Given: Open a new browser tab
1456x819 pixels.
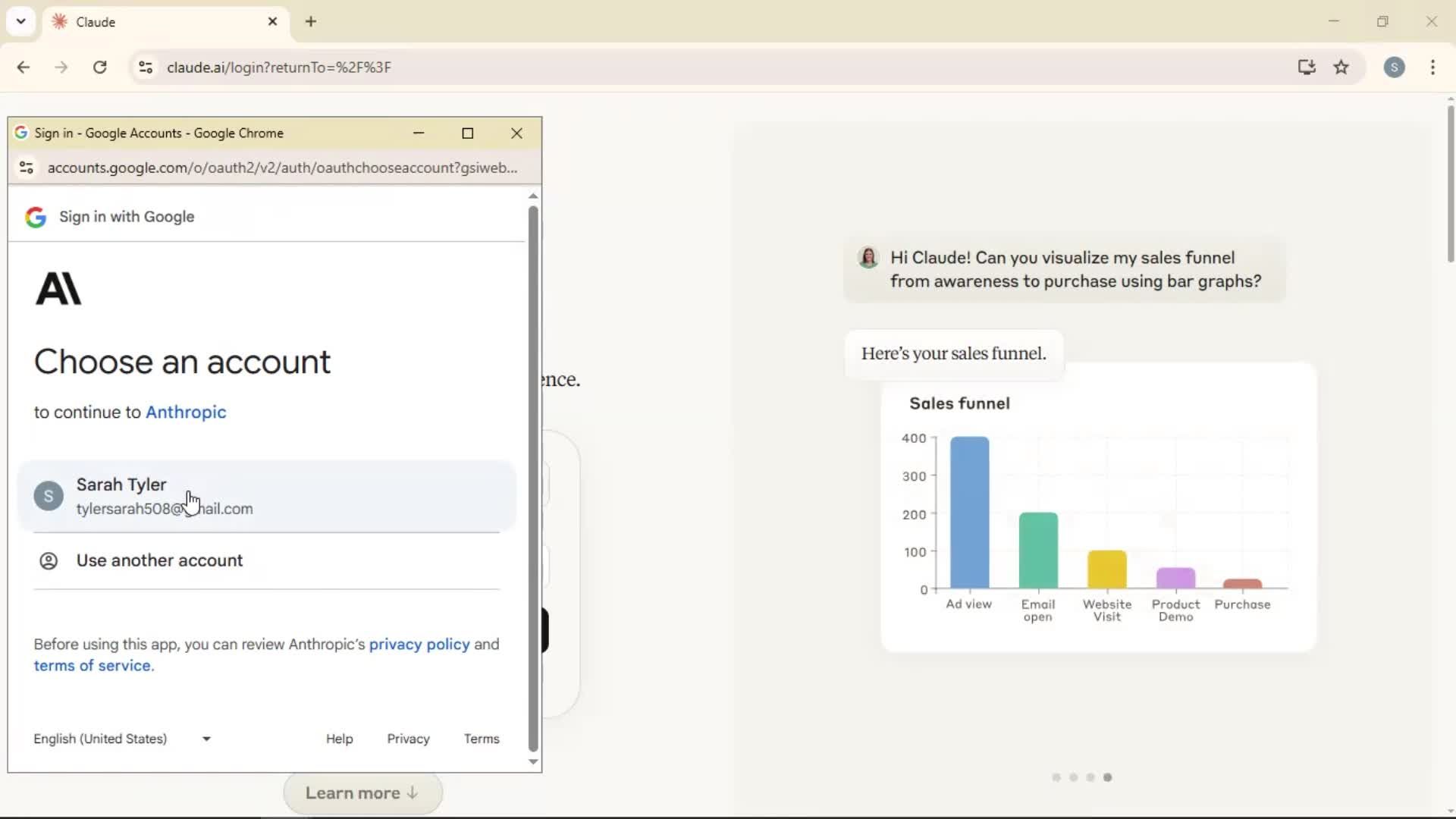Looking at the screenshot, I should 311,21.
